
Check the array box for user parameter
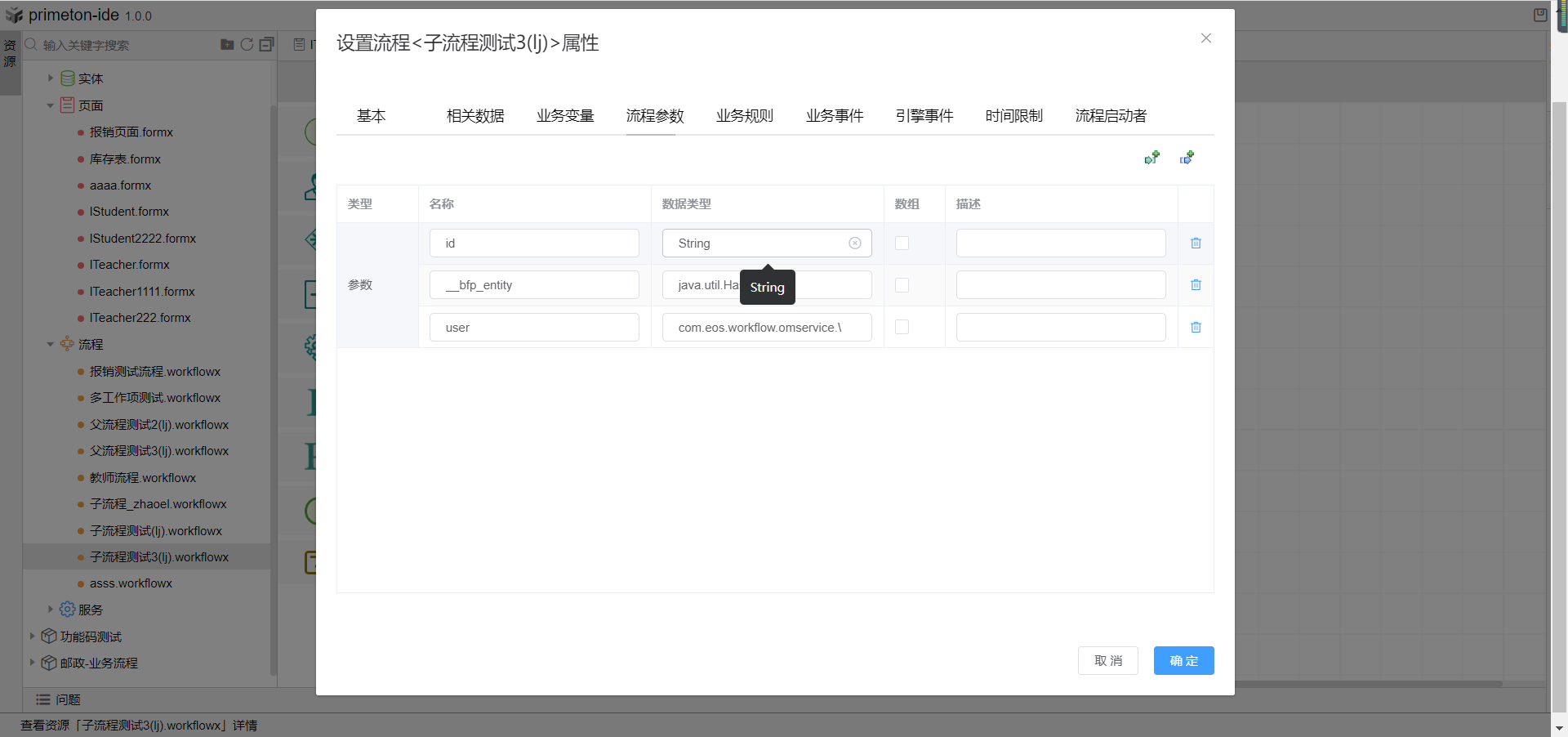[x=902, y=328]
